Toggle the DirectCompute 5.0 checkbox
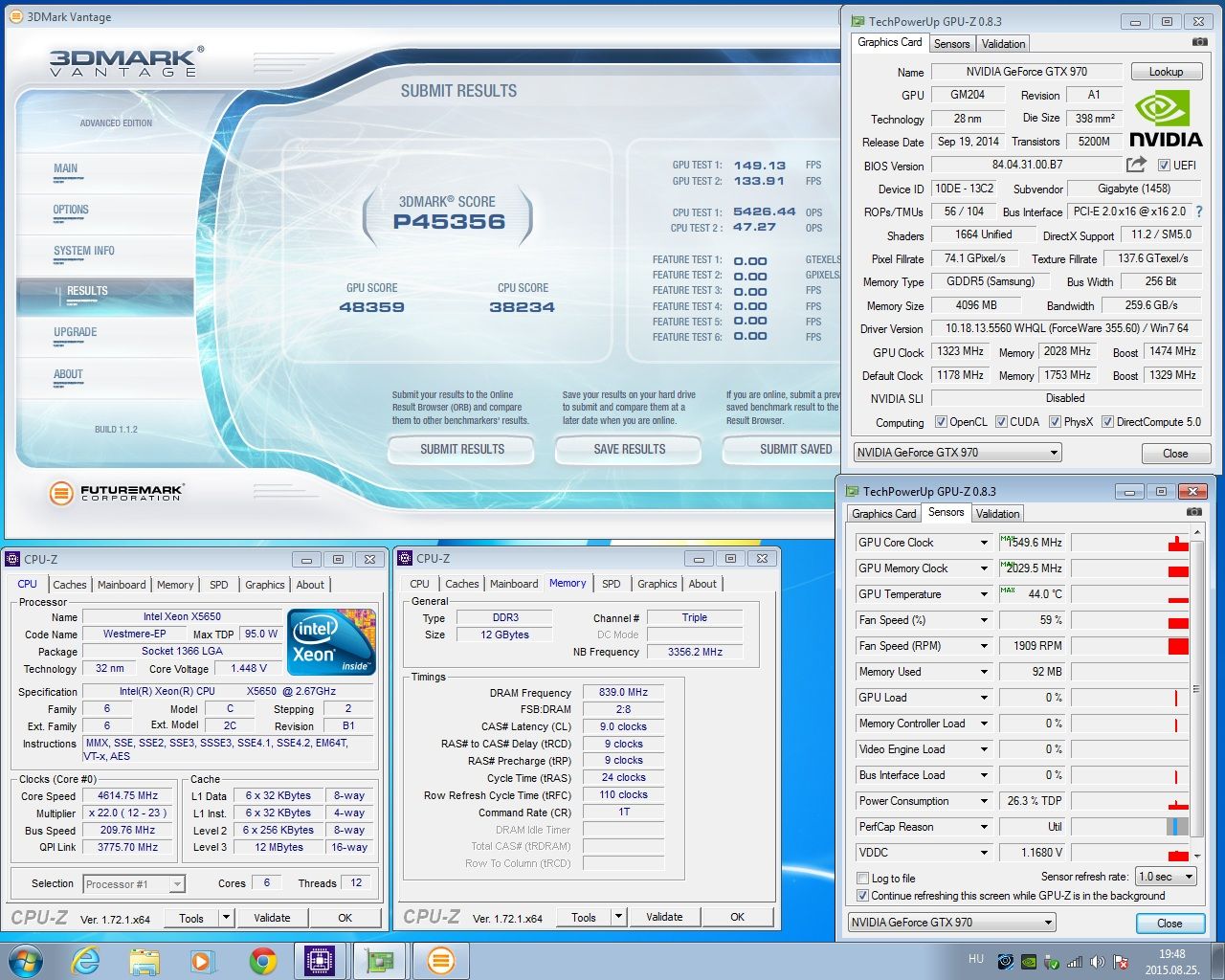This screenshot has height=980, width=1225. click(x=1107, y=421)
